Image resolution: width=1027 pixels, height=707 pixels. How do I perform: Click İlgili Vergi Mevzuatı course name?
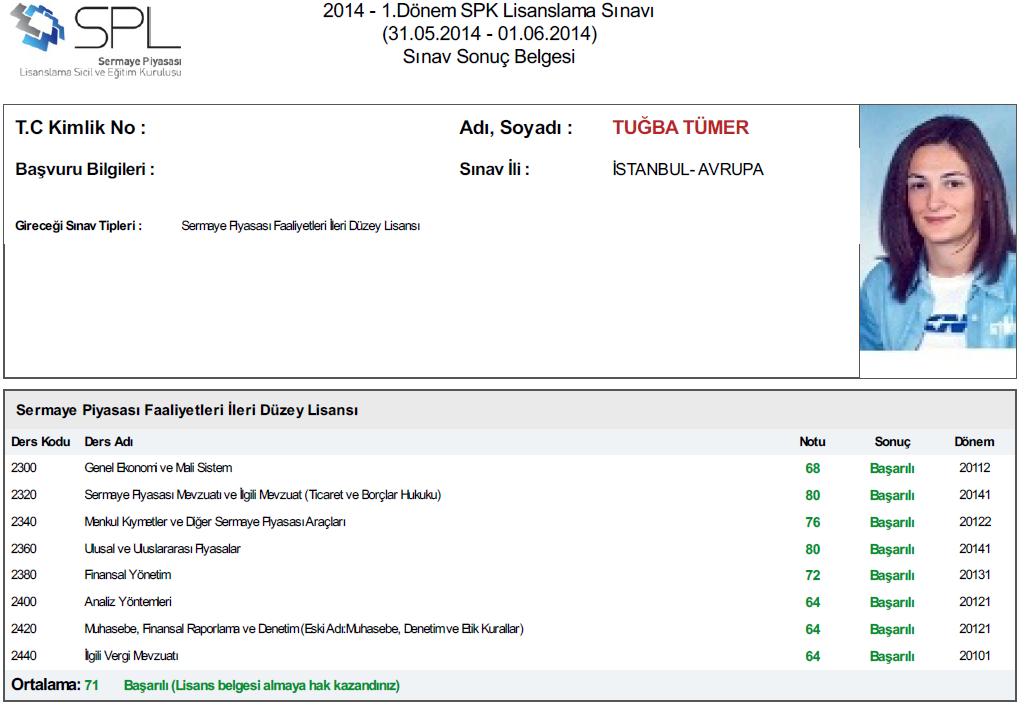131,655
